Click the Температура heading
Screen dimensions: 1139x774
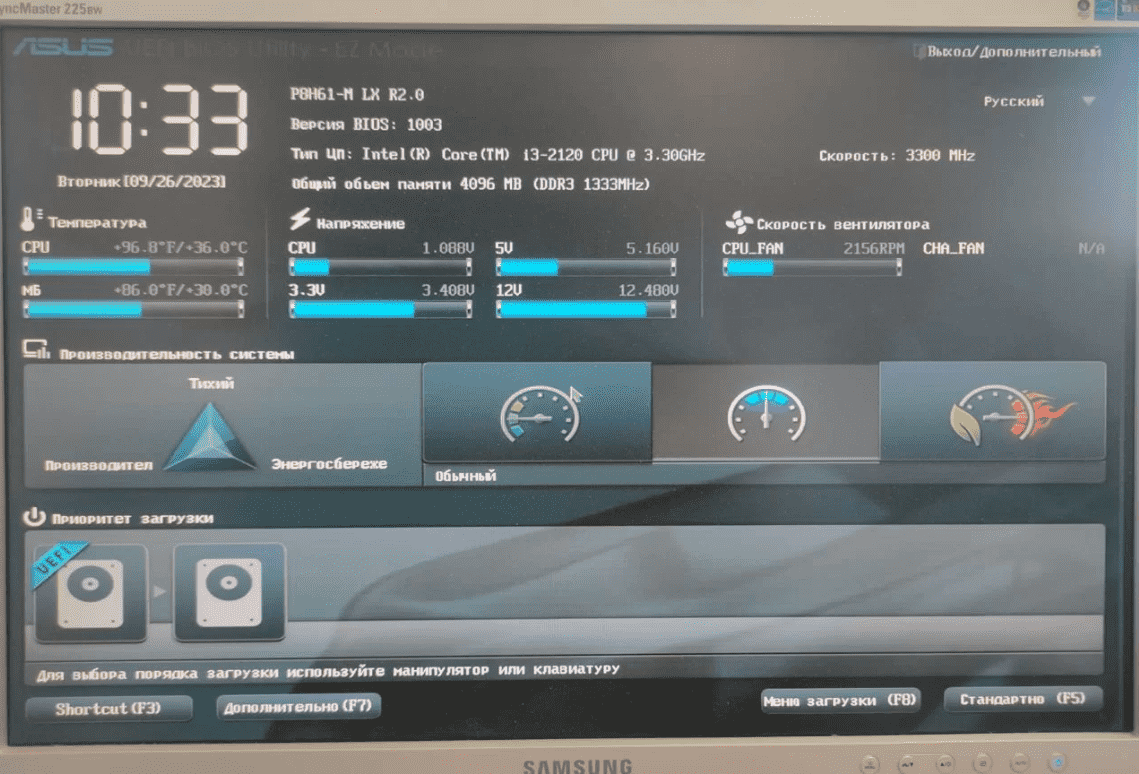click(97, 223)
